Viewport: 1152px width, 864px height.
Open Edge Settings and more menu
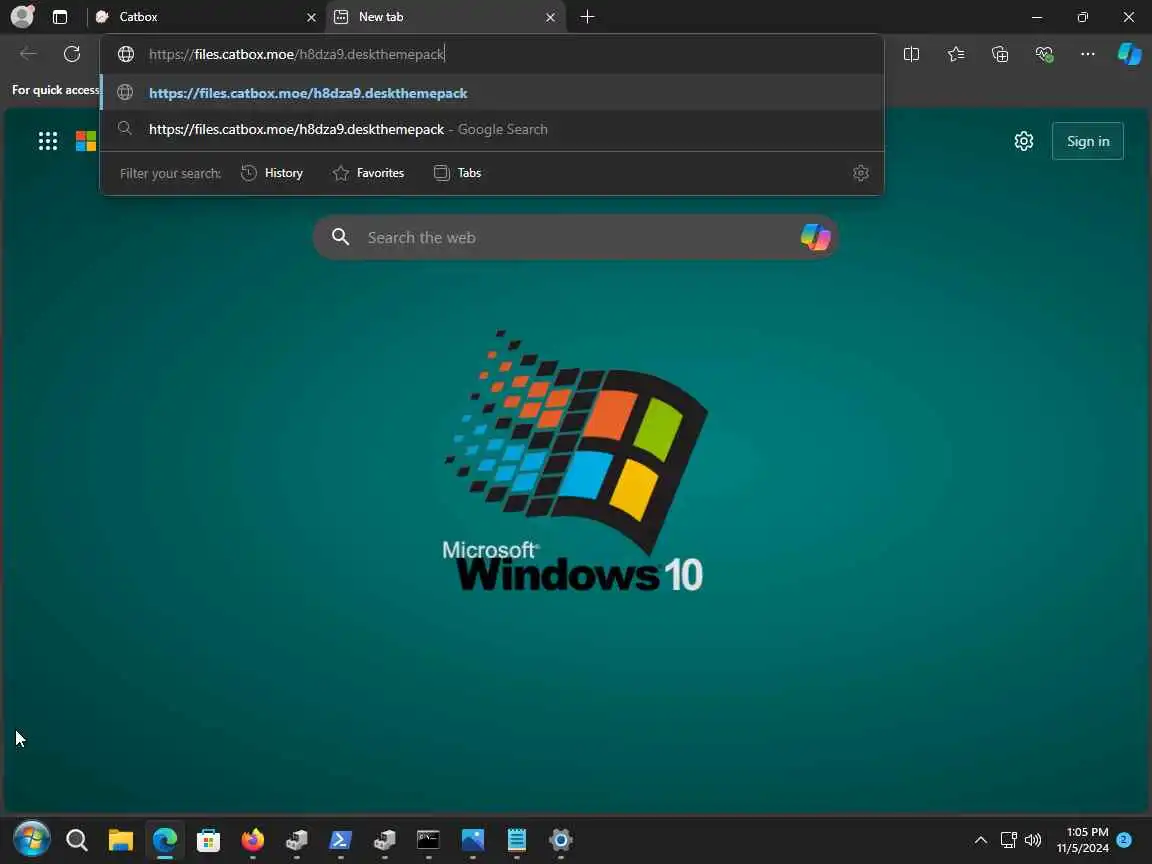[x=1087, y=54]
